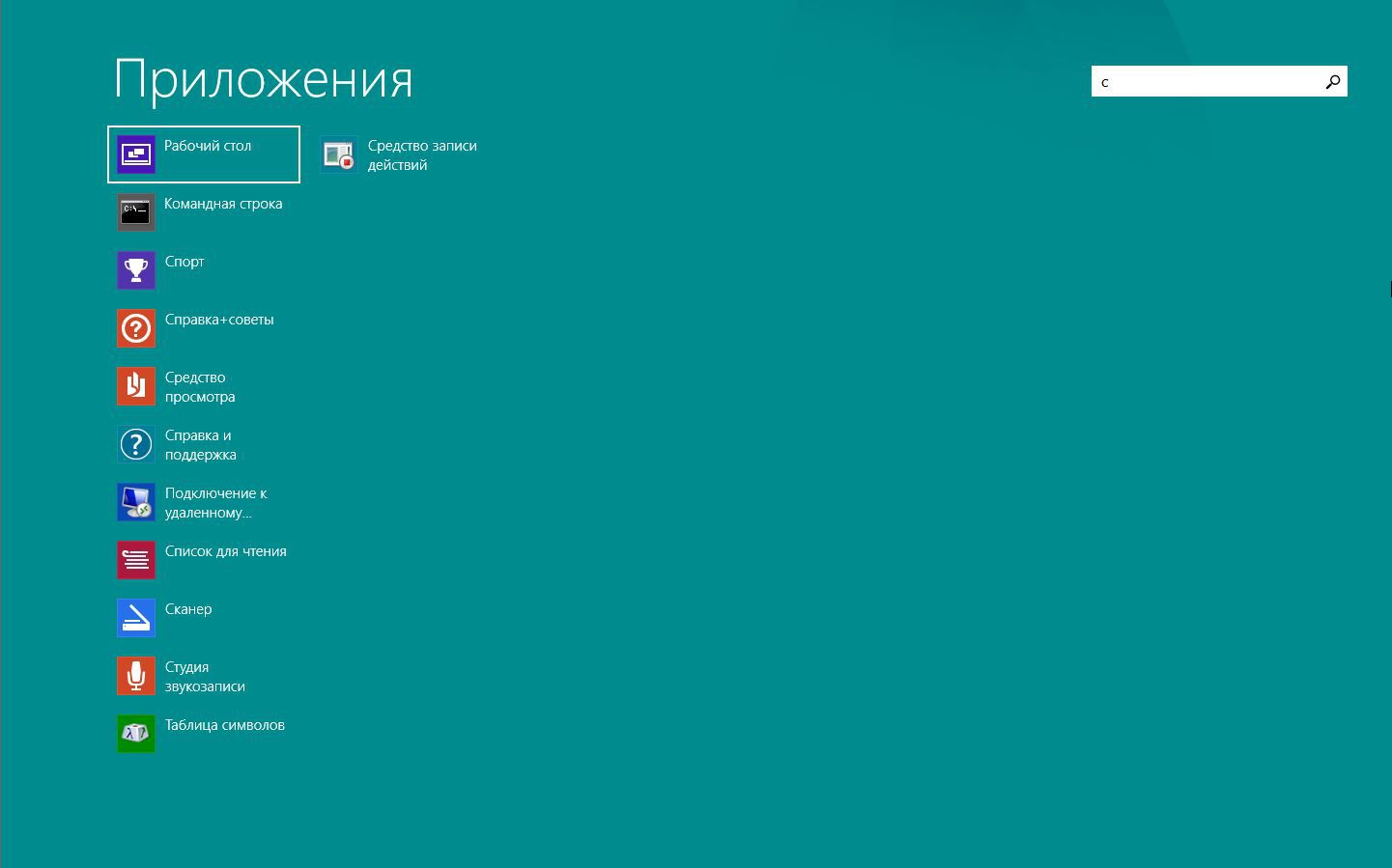Open the Средство записи действий icon
The height and width of the screenshot is (868, 1392).
pos(339,154)
